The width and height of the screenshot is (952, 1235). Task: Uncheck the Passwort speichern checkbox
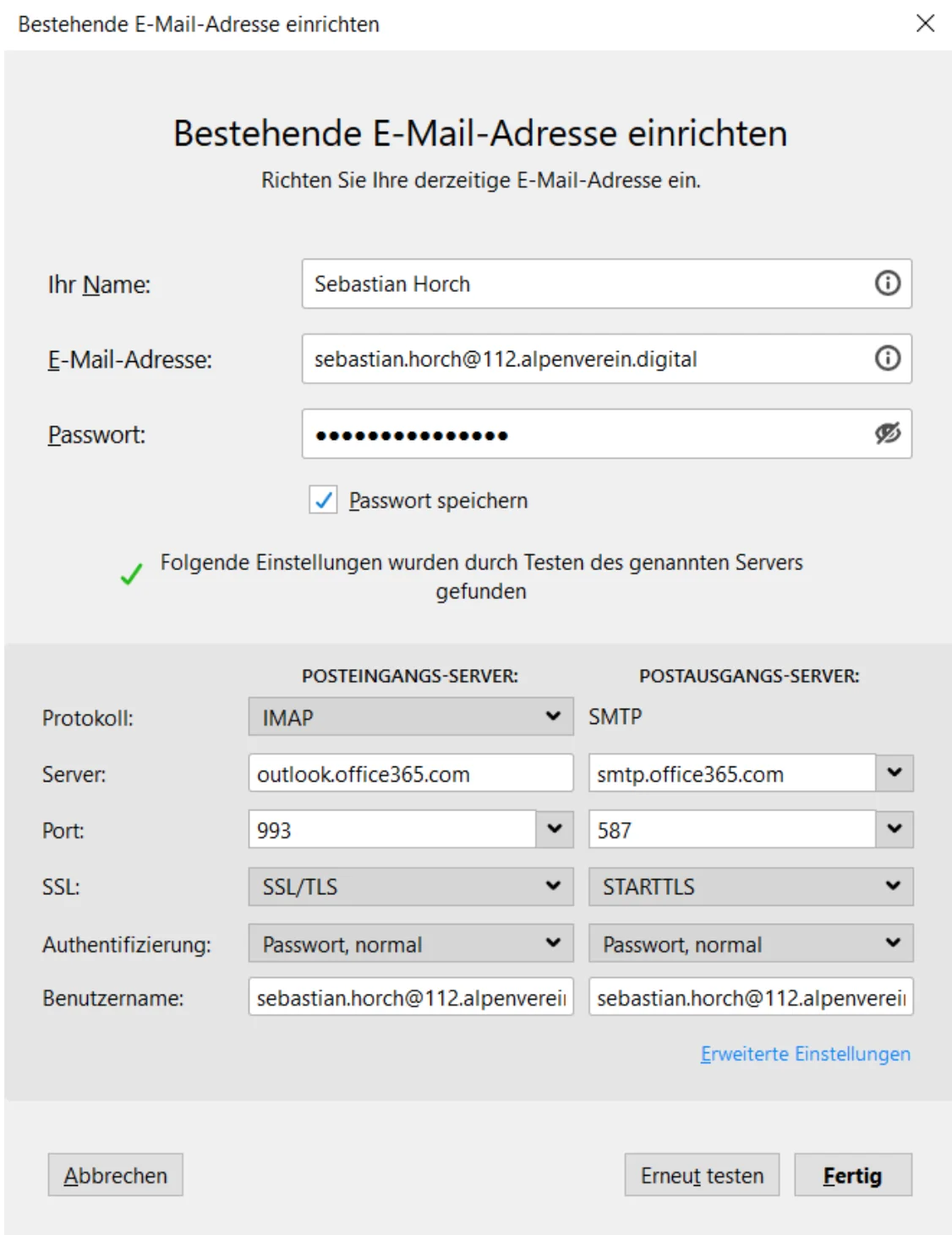click(x=323, y=500)
